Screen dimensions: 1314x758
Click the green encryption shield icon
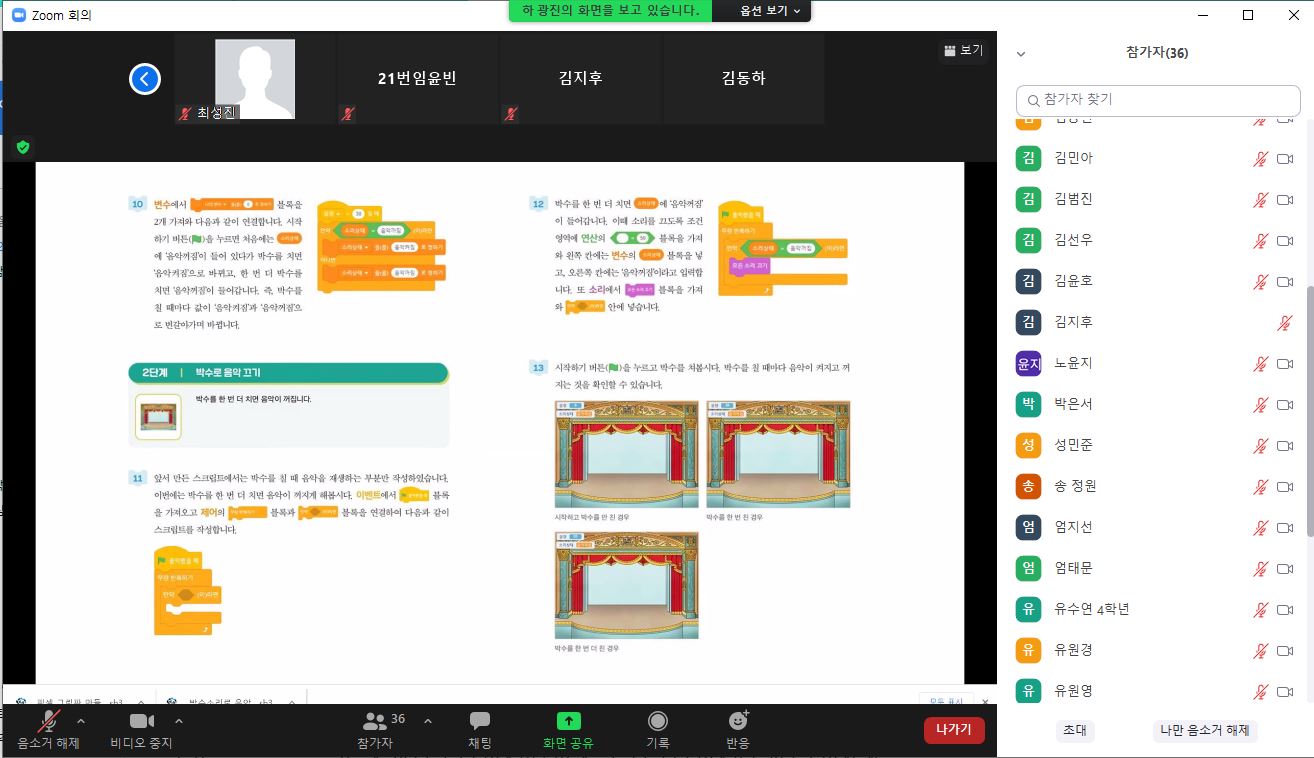pos(23,147)
